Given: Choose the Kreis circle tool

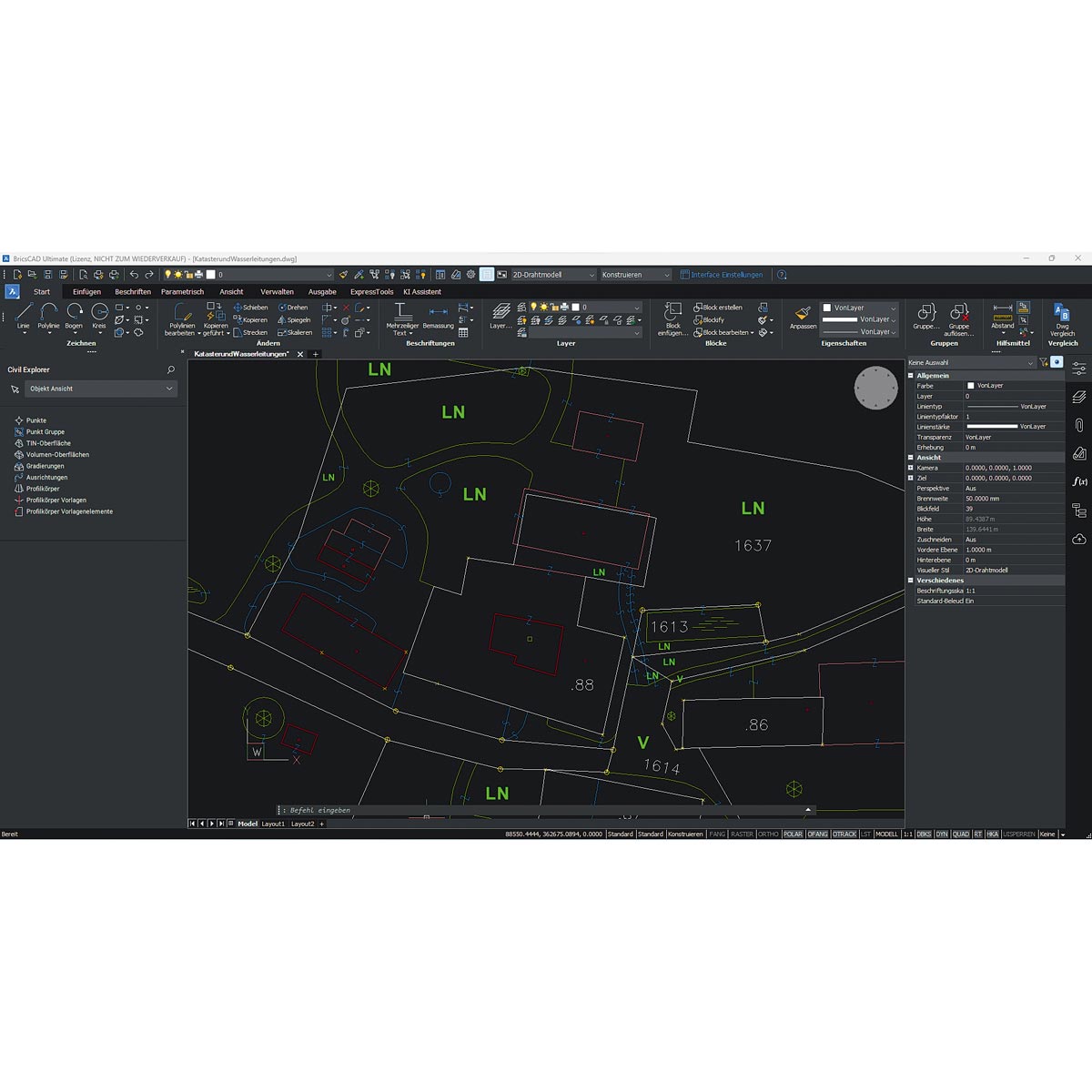Looking at the screenshot, I should point(99,315).
